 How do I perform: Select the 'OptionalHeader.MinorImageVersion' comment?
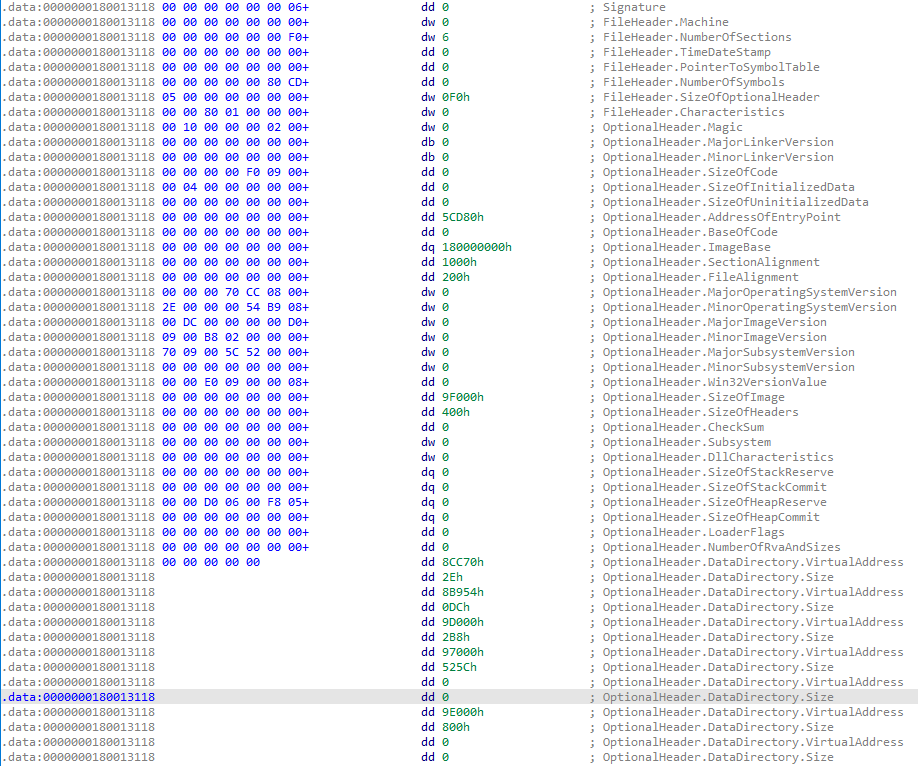pyautogui.click(x=715, y=337)
